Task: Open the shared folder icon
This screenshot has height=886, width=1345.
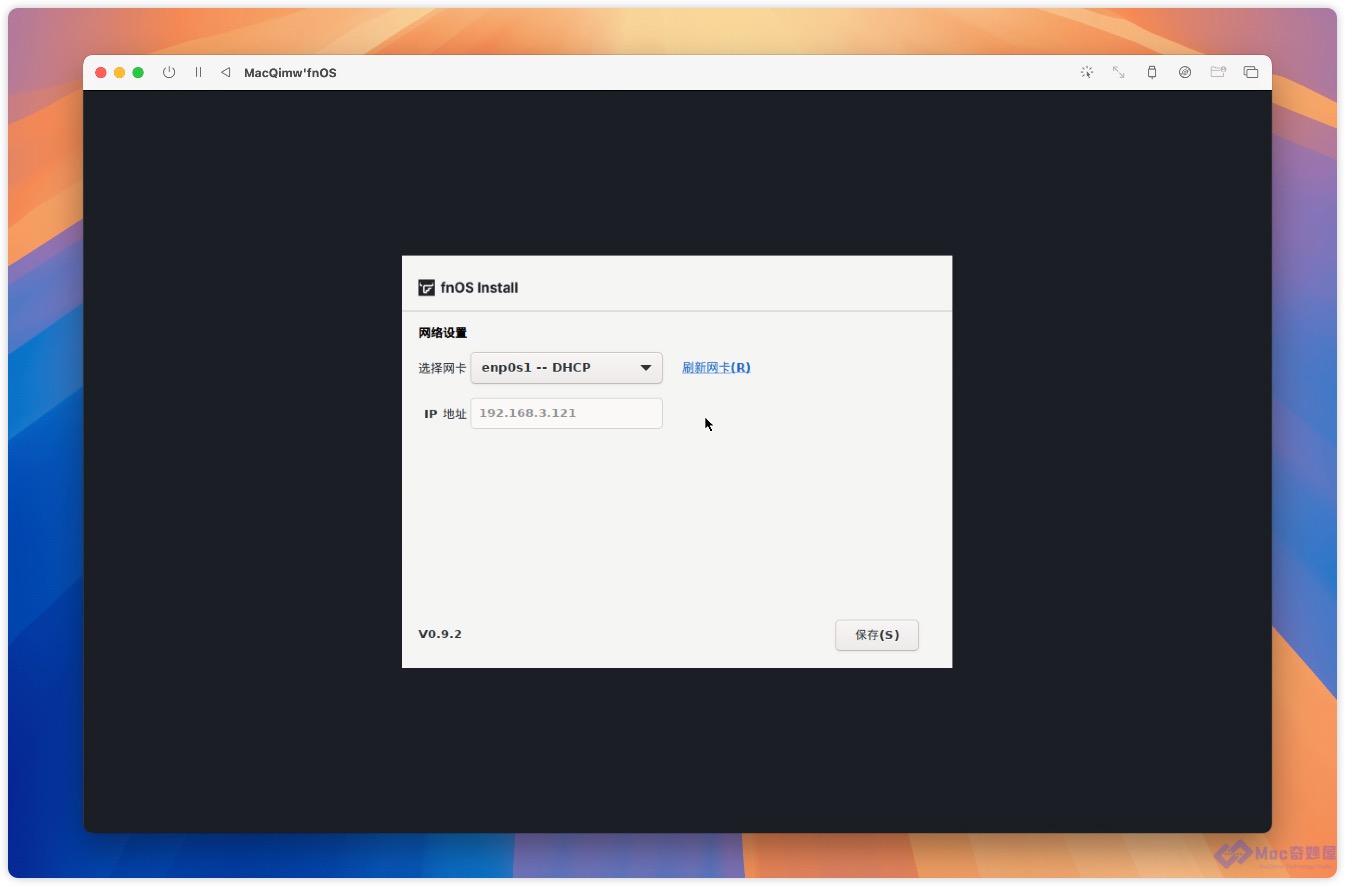Action: tap(1218, 72)
